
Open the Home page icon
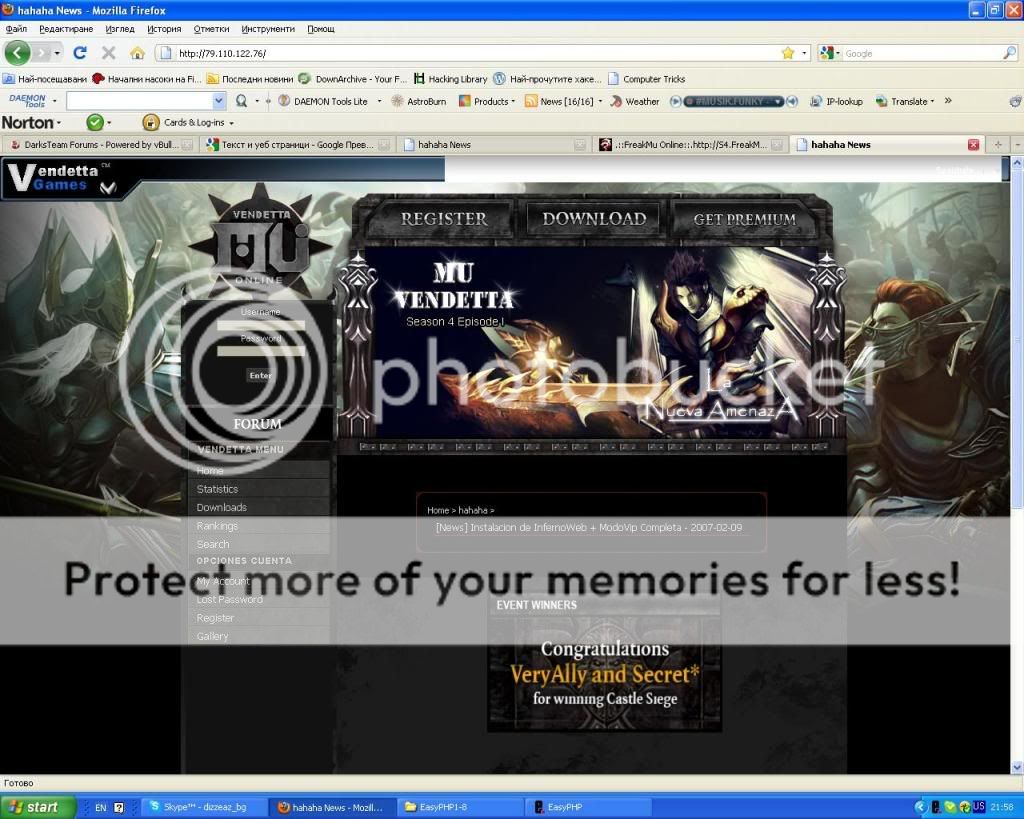tap(137, 53)
